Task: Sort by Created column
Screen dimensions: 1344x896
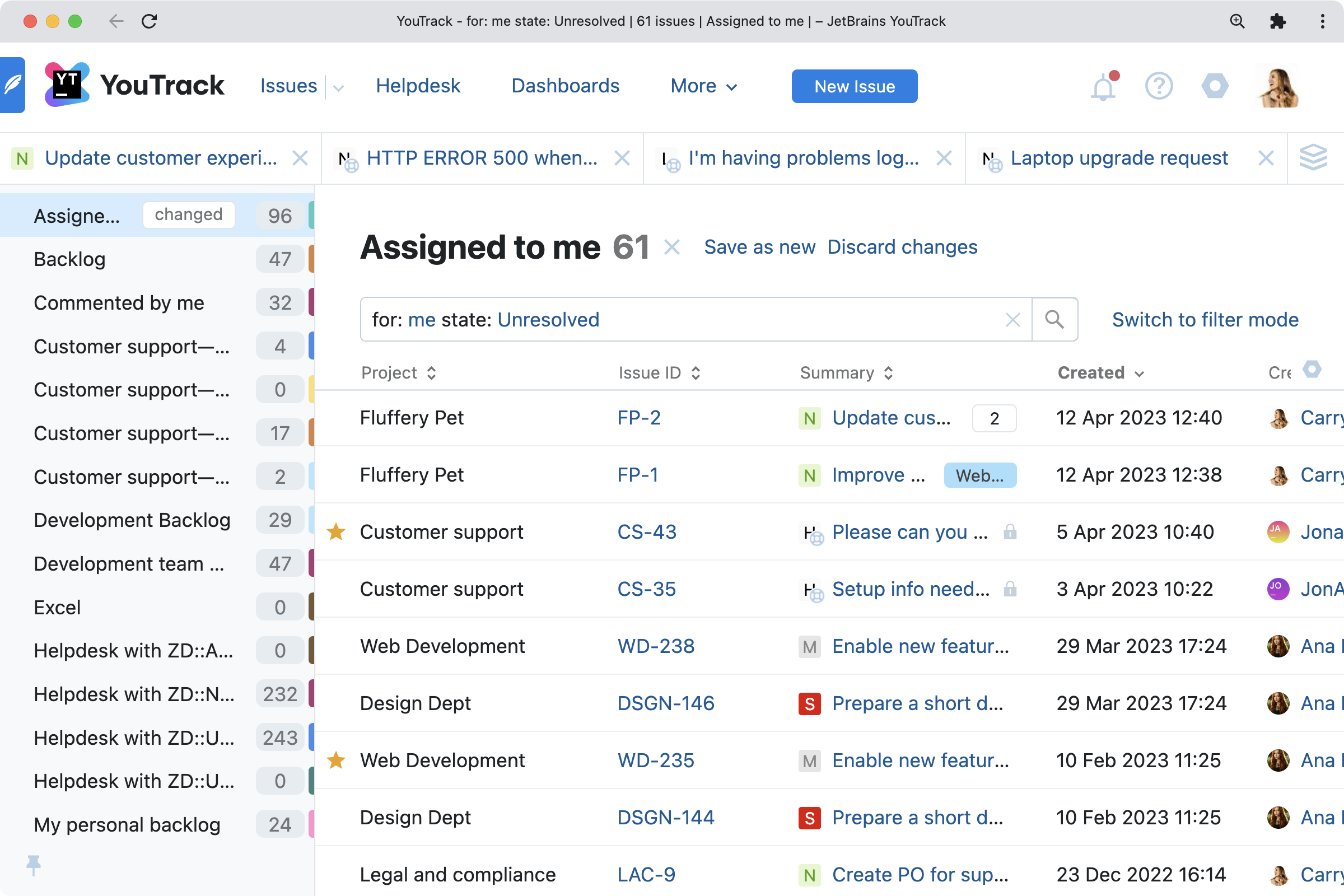Action: click(1100, 372)
